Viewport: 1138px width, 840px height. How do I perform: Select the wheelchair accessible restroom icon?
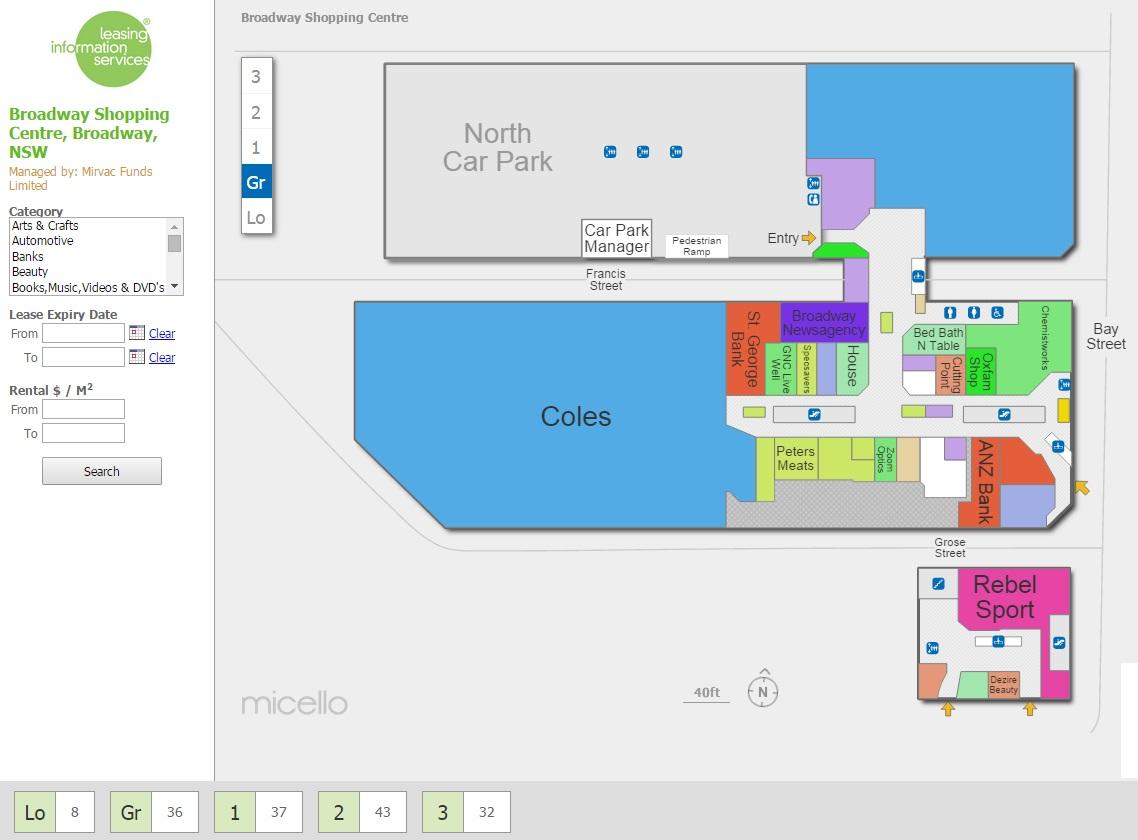point(997,312)
